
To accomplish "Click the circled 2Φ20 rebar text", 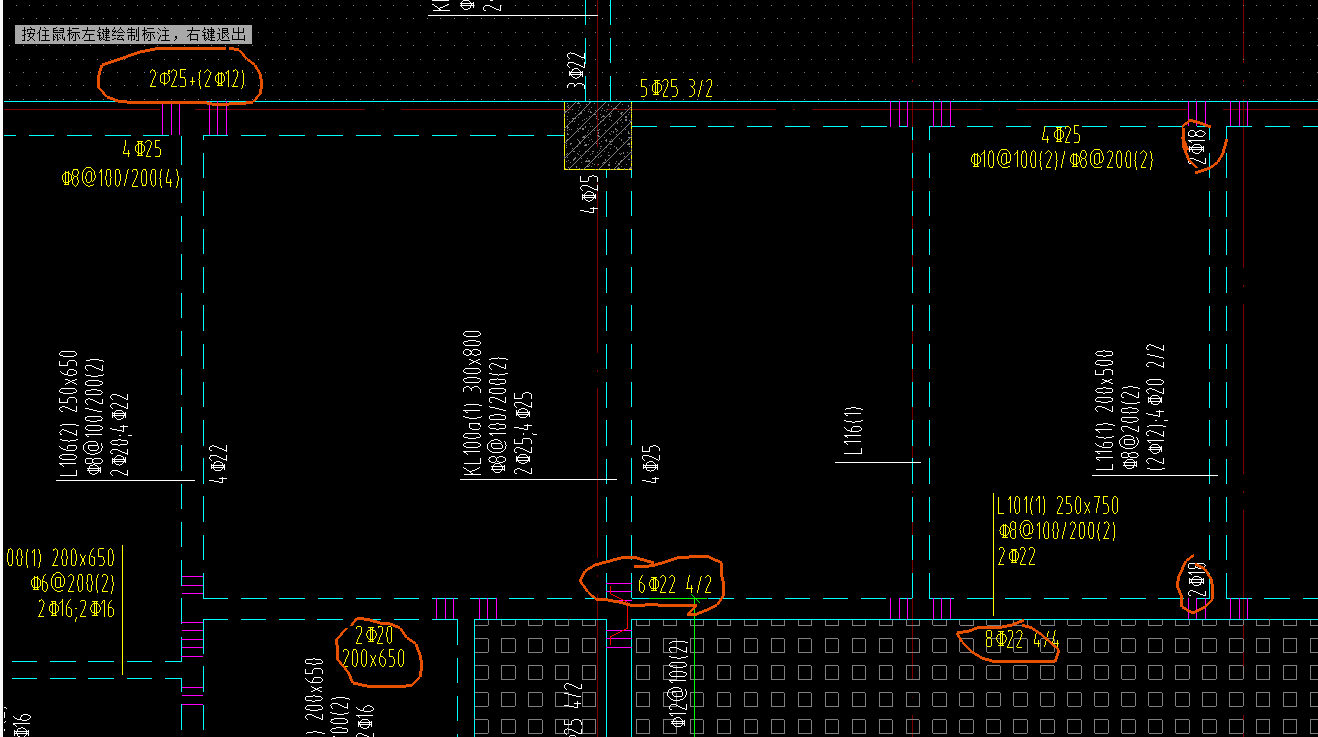I will tap(373, 636).
